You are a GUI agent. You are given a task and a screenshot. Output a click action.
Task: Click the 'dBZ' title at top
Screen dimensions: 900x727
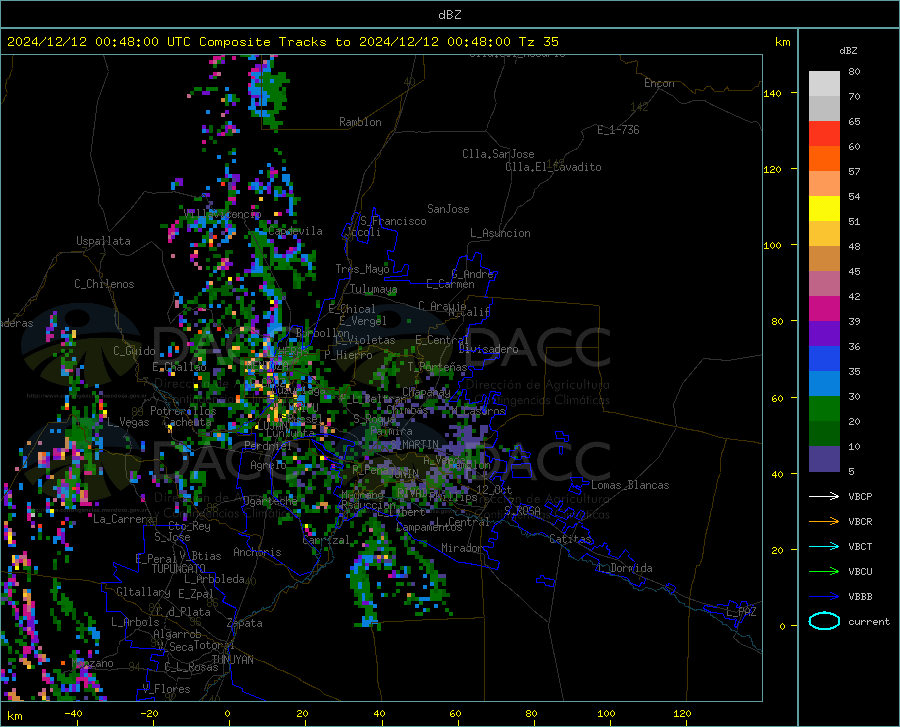pos(449,15)
